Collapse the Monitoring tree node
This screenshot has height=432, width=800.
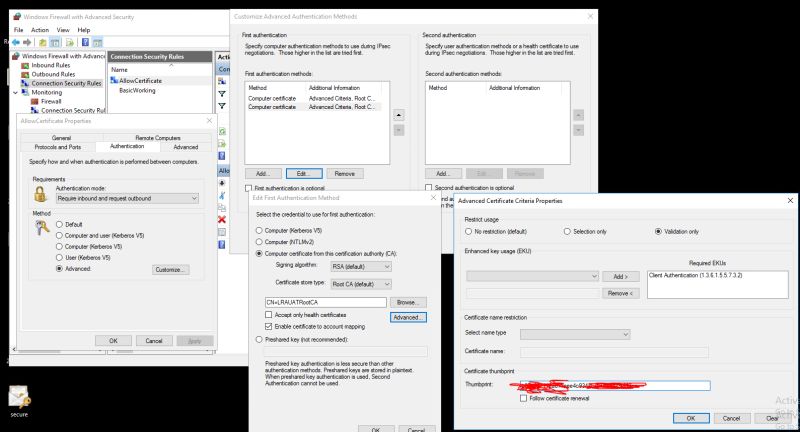(x=15, y=93)
